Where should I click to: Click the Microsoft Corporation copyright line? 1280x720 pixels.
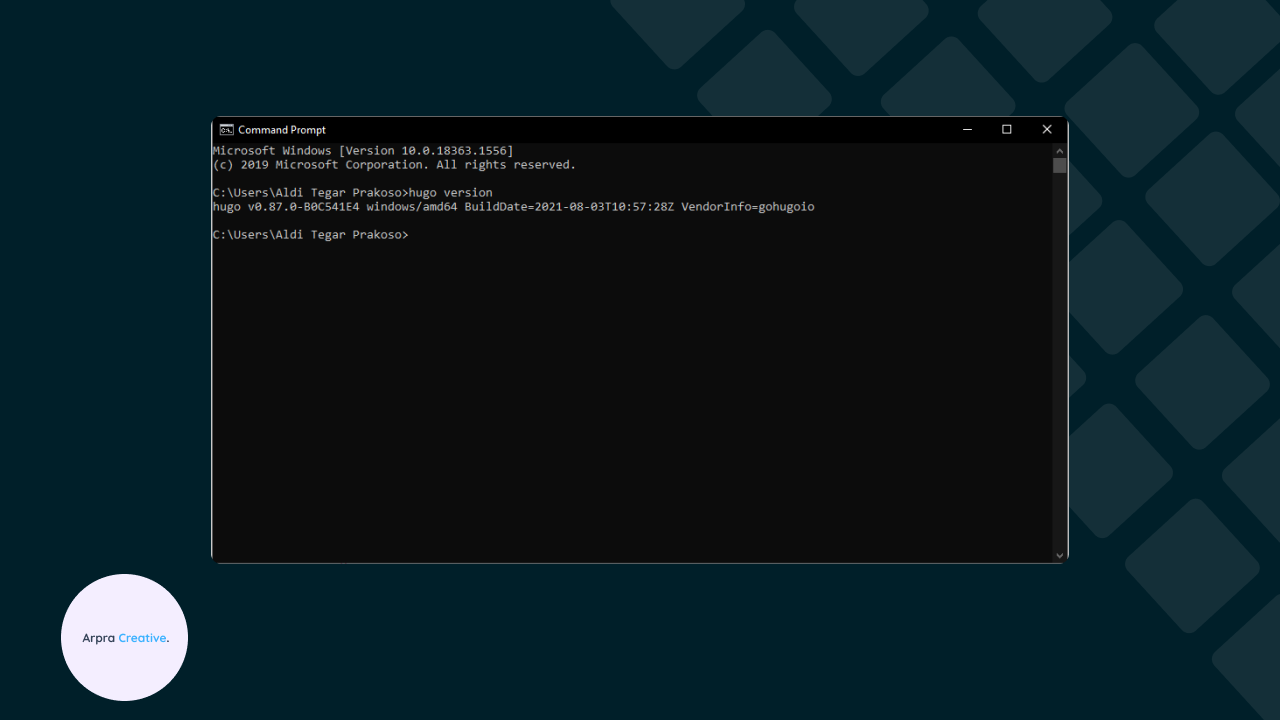[x=394, y=165]
